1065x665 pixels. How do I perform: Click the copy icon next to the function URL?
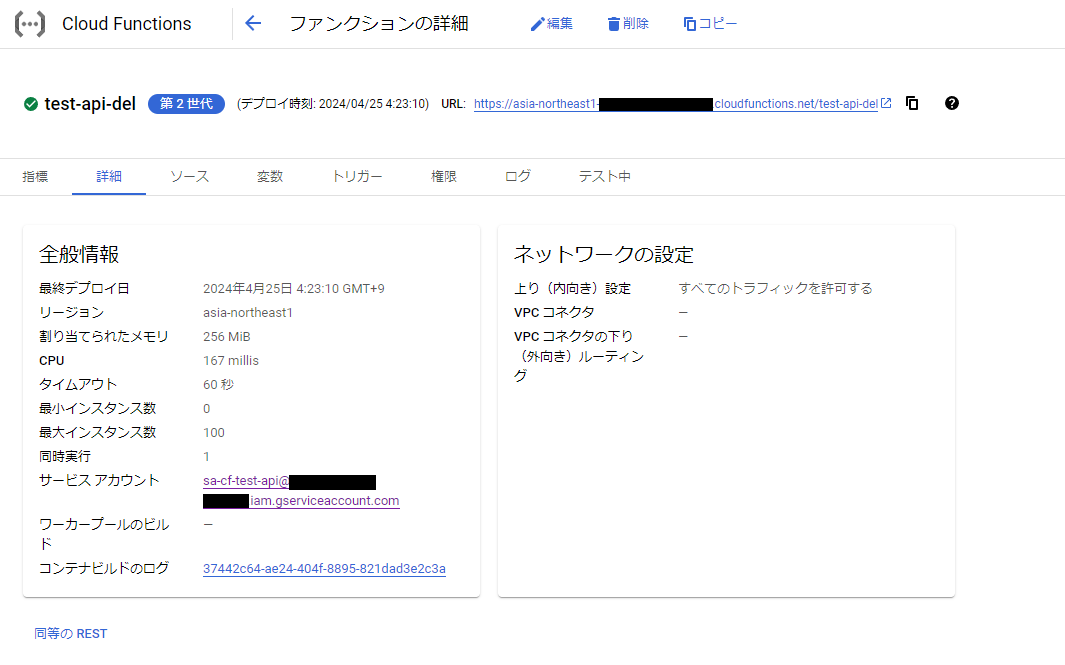pyautogui.click(x=911, y=103)
